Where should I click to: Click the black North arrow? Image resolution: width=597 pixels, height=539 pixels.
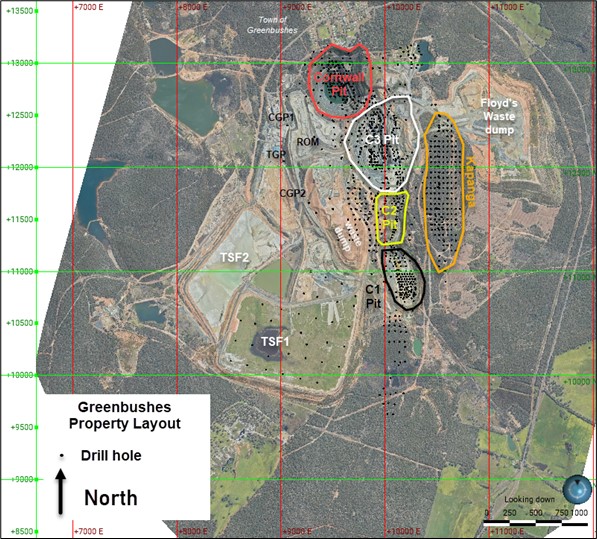61,491
